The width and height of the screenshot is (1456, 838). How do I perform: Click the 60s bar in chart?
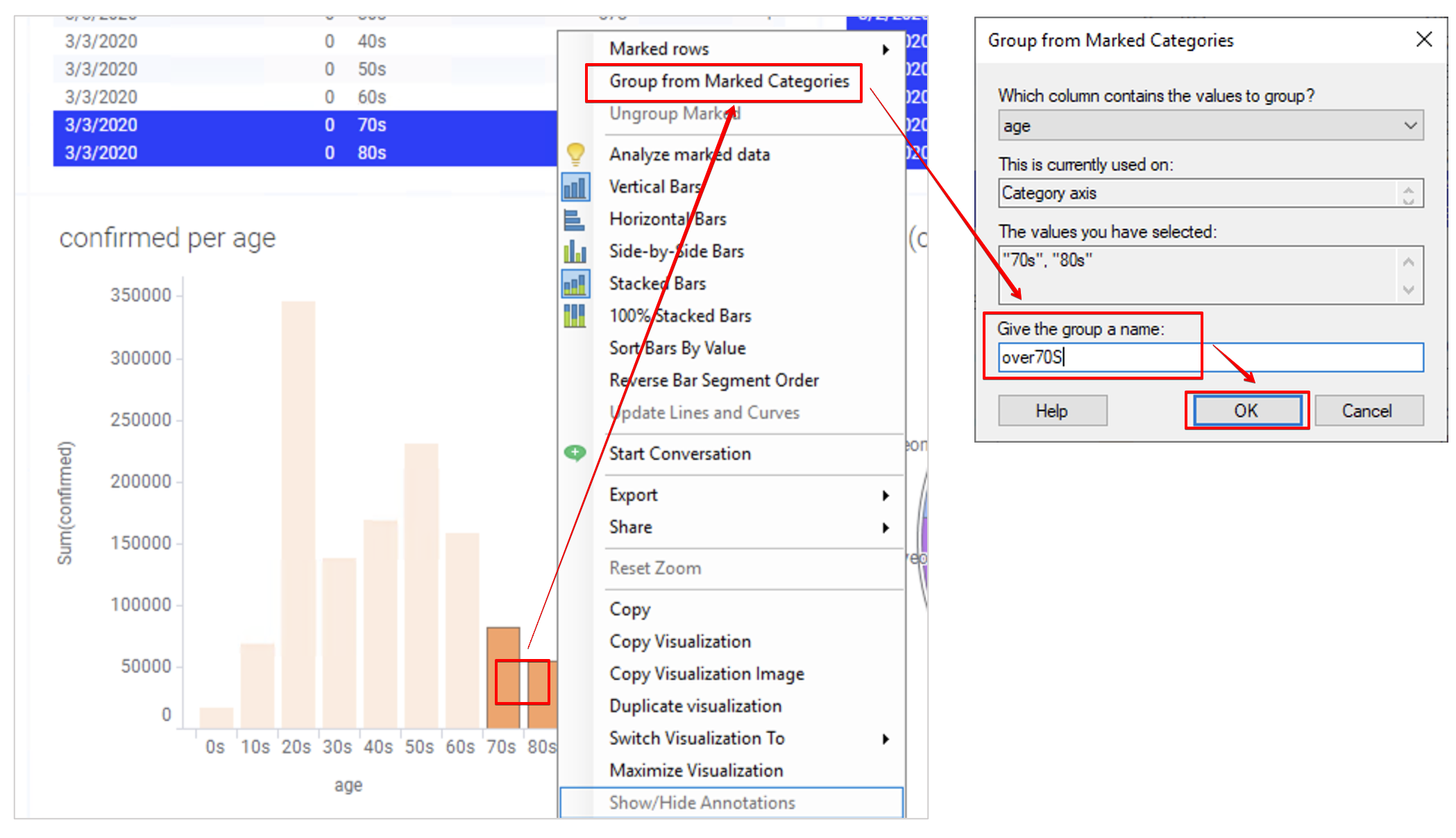point(462,631)
